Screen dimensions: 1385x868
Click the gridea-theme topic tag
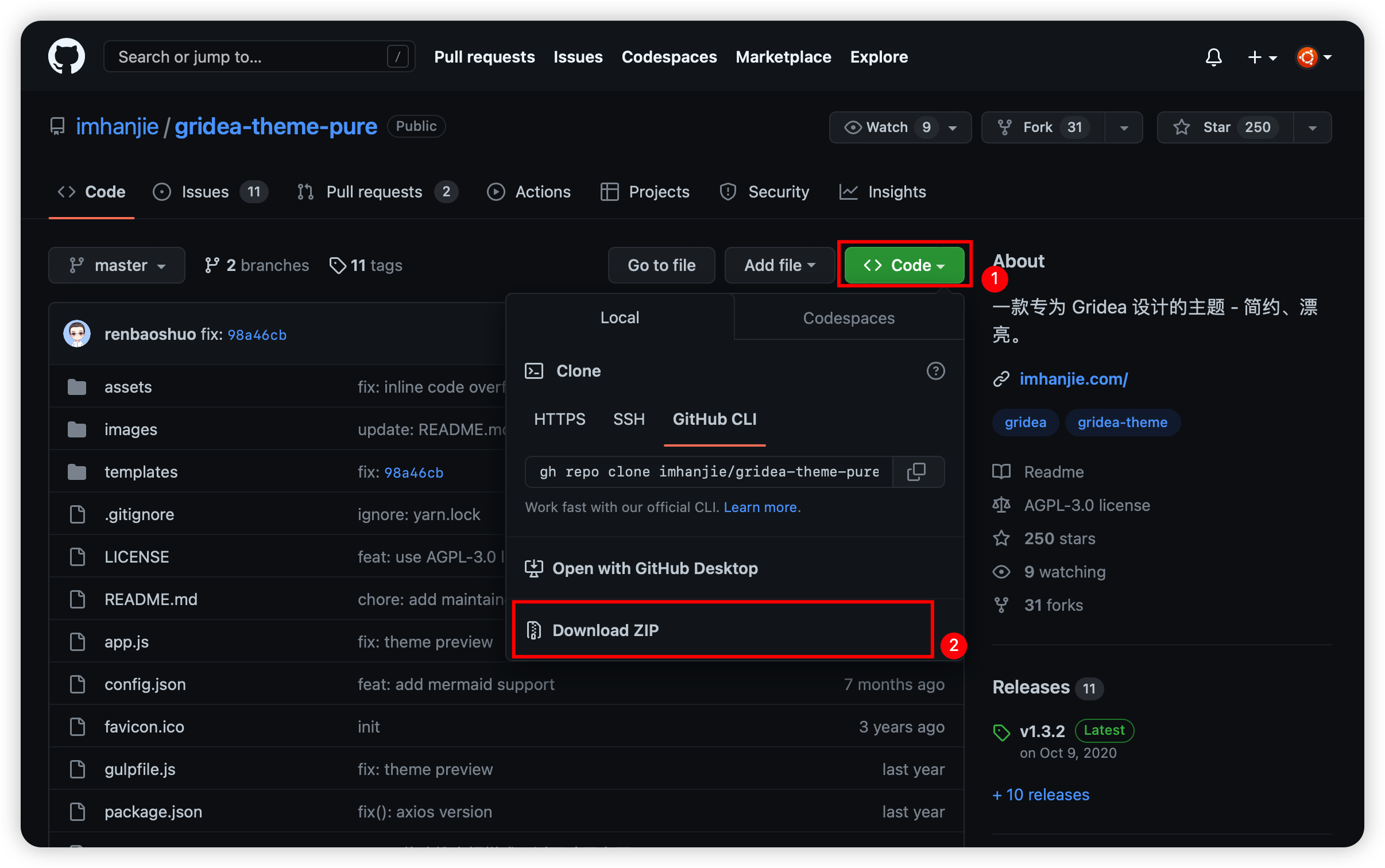click(1123, 423)
